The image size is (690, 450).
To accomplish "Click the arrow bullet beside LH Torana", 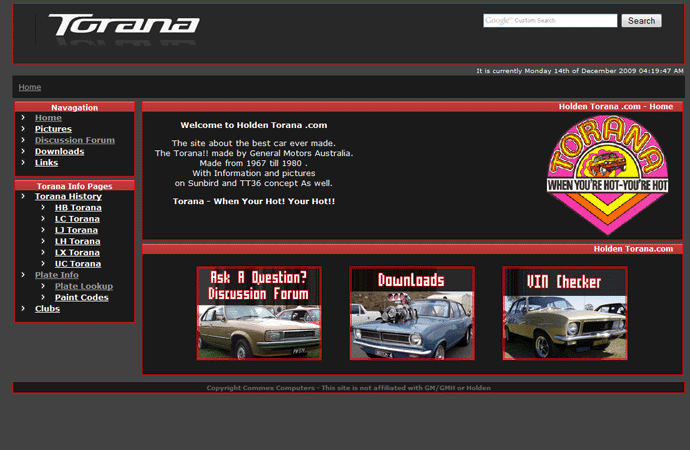I will 43,241.
